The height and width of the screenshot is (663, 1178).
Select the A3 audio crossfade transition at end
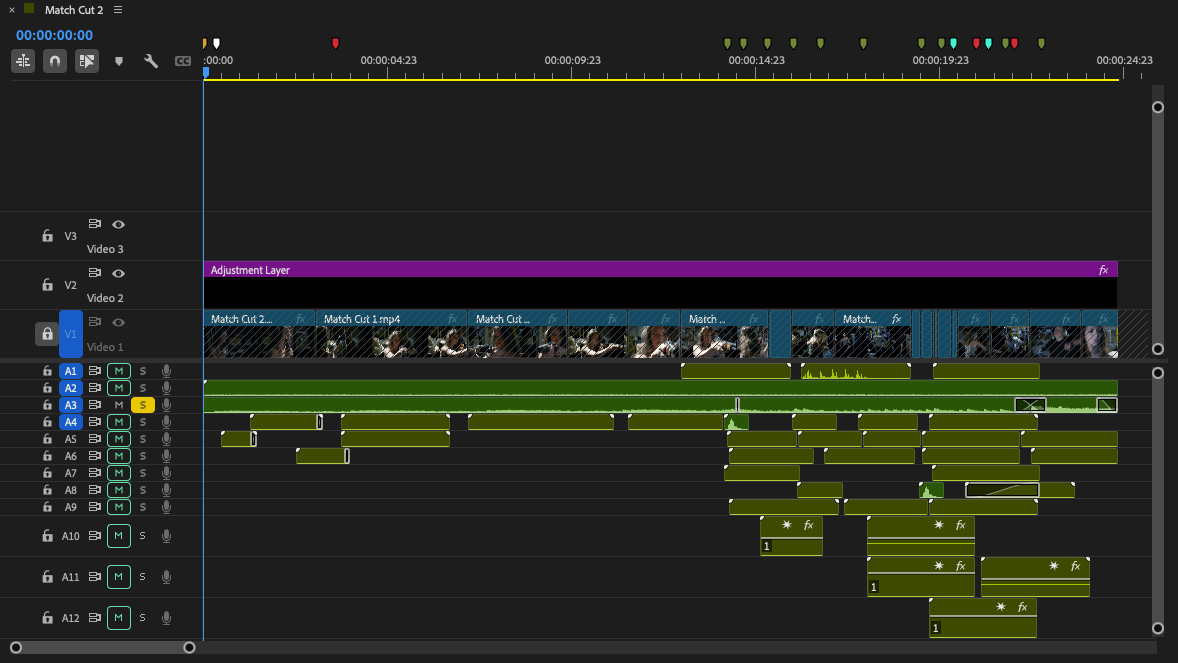click(1107, 405)
